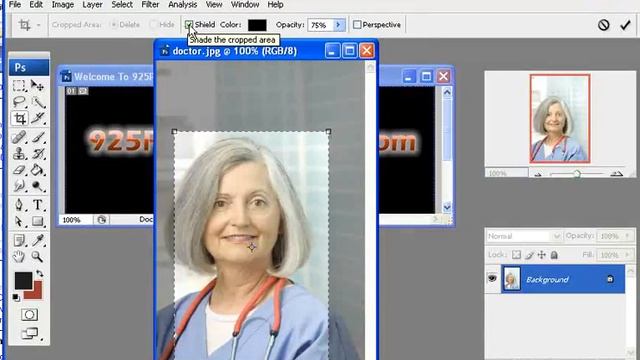Click the Navigator zoom slider
This screenshot has width=640, height=360.
pos(577,174)
